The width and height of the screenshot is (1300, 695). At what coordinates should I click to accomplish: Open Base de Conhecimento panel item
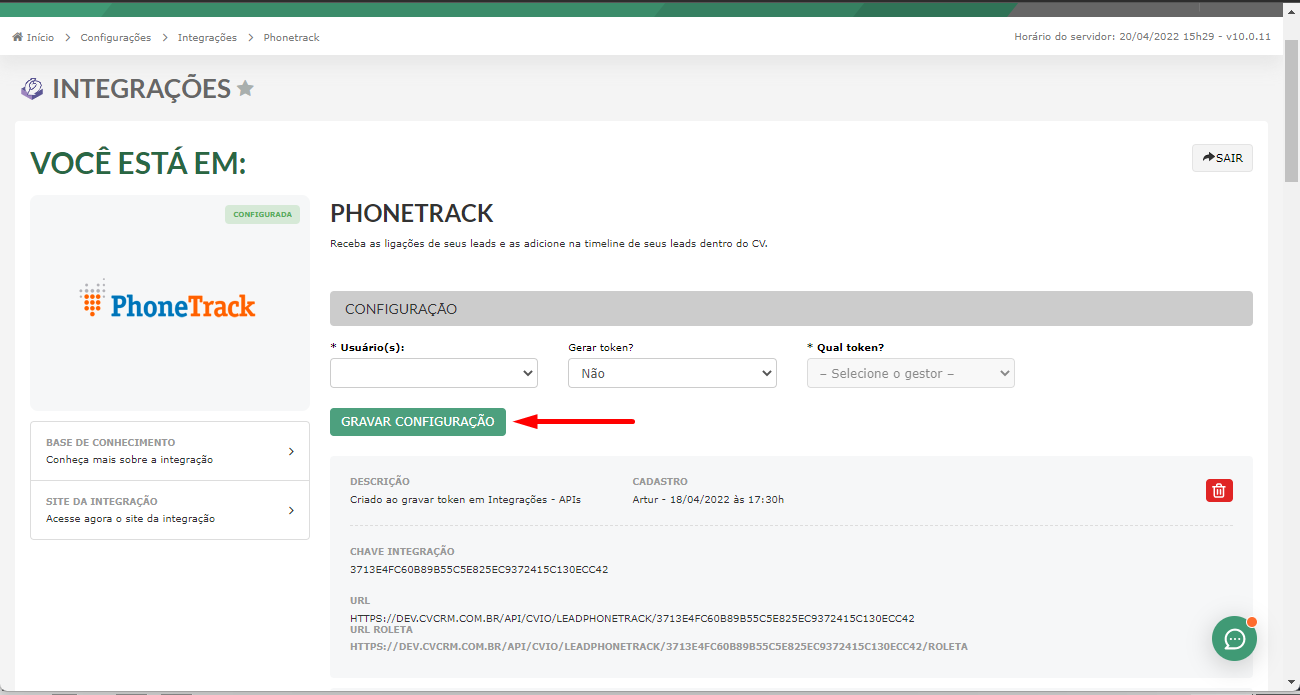pos(170,451)
